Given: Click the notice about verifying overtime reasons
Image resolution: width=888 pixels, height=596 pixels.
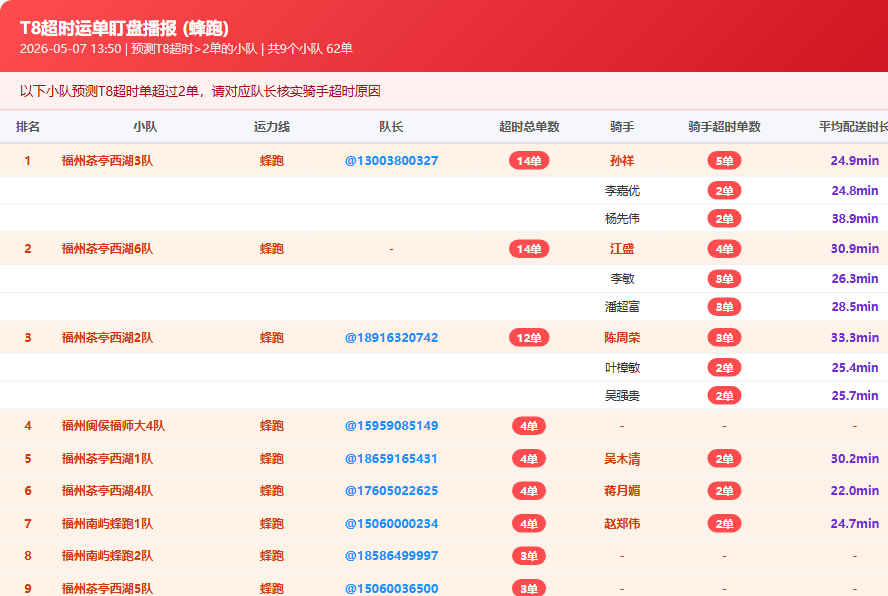Looking at the screenshot, I should [x=200, y=91].
